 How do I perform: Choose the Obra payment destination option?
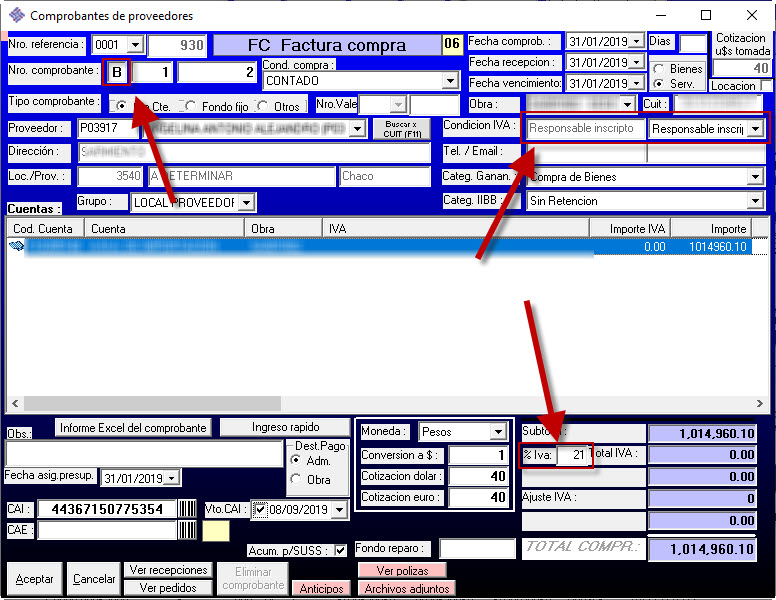pyautogui.click(x=296, y=479)
